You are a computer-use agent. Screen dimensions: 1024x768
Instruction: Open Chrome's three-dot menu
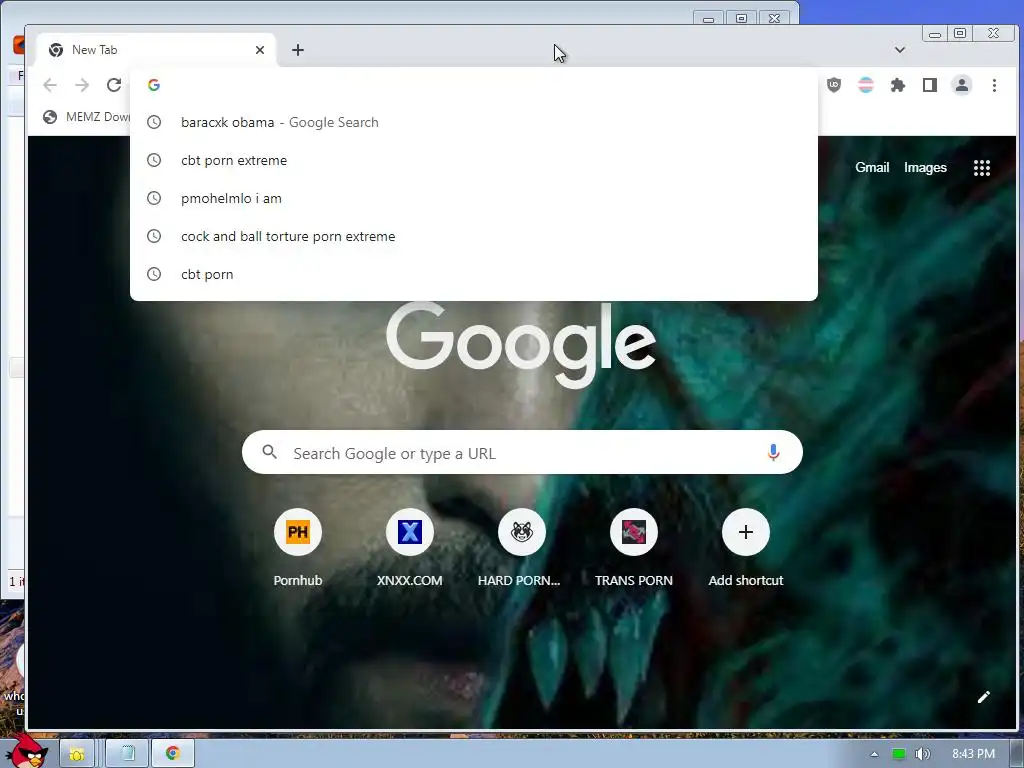[x=994, y=85]
